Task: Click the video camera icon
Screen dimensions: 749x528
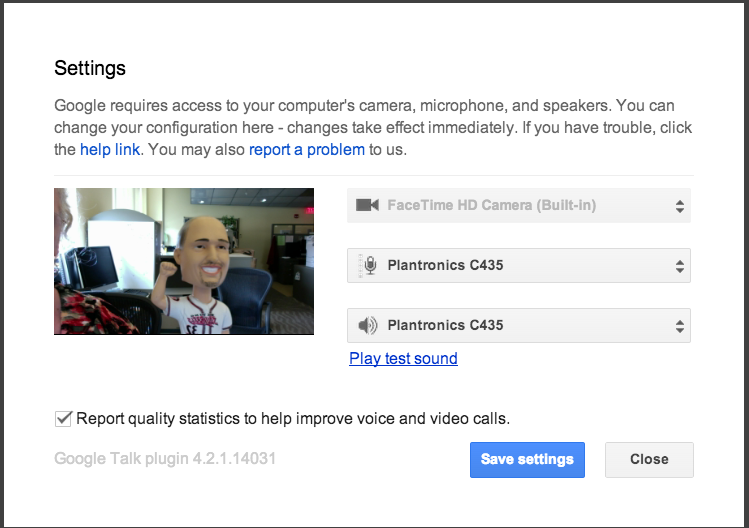Action: (x=367, y=206)
